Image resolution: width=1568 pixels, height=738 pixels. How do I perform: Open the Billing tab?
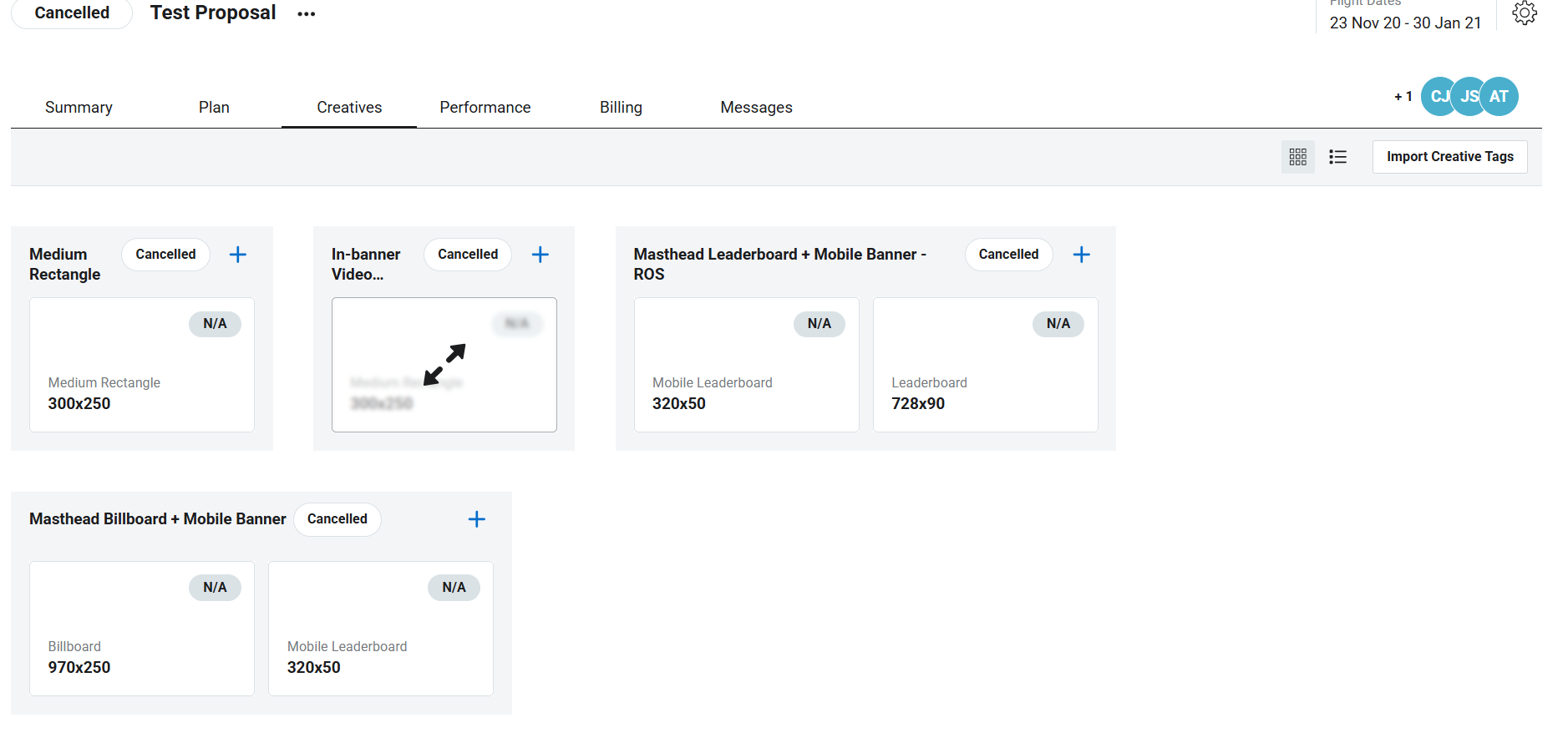[621, 108]
